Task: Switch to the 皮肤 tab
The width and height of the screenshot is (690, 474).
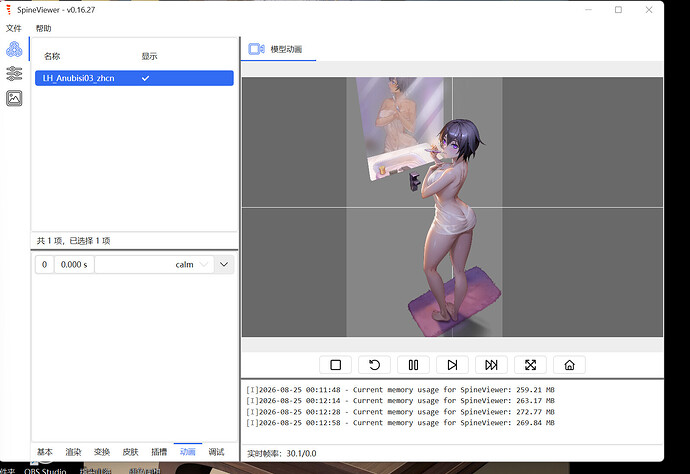Action: (x=131, y=452)
